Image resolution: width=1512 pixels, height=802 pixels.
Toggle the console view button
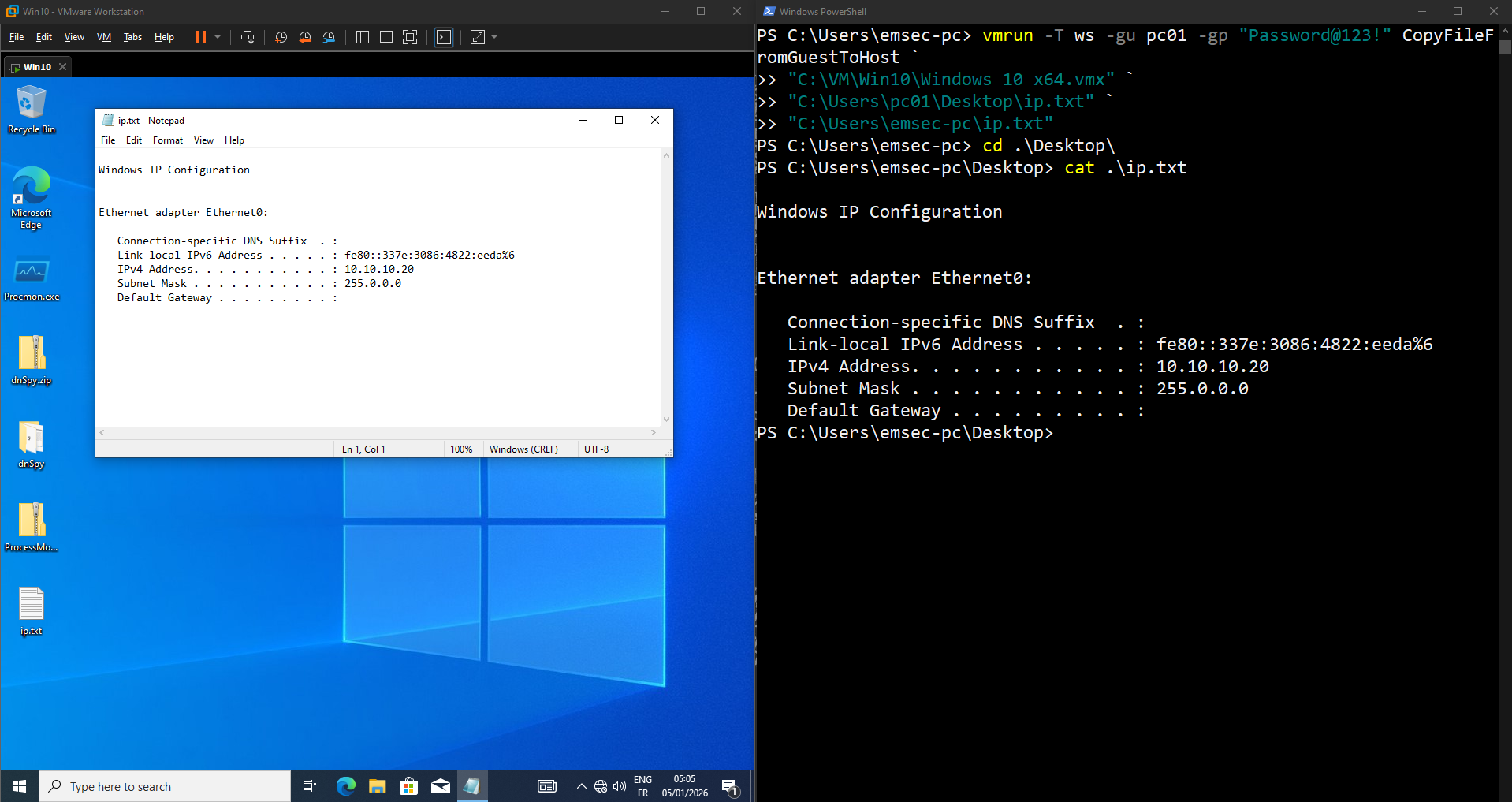(x=444, y=37)
